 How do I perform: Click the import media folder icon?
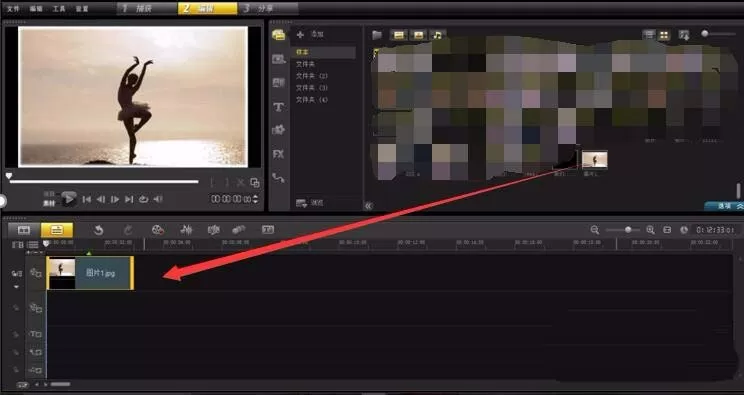pyautogui.click(x=377, y=35)
